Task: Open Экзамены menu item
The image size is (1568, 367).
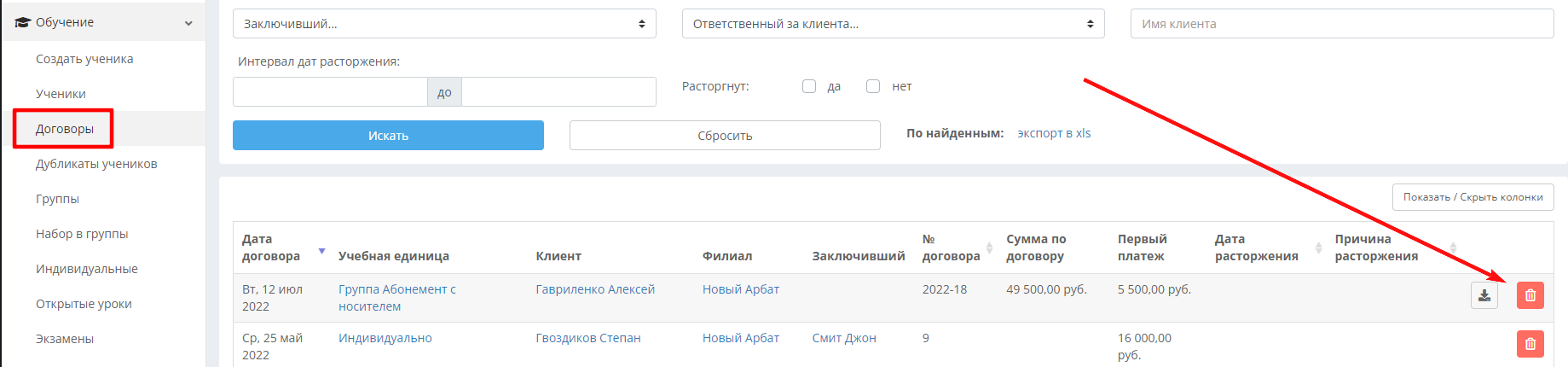Action: coord(65,339)
